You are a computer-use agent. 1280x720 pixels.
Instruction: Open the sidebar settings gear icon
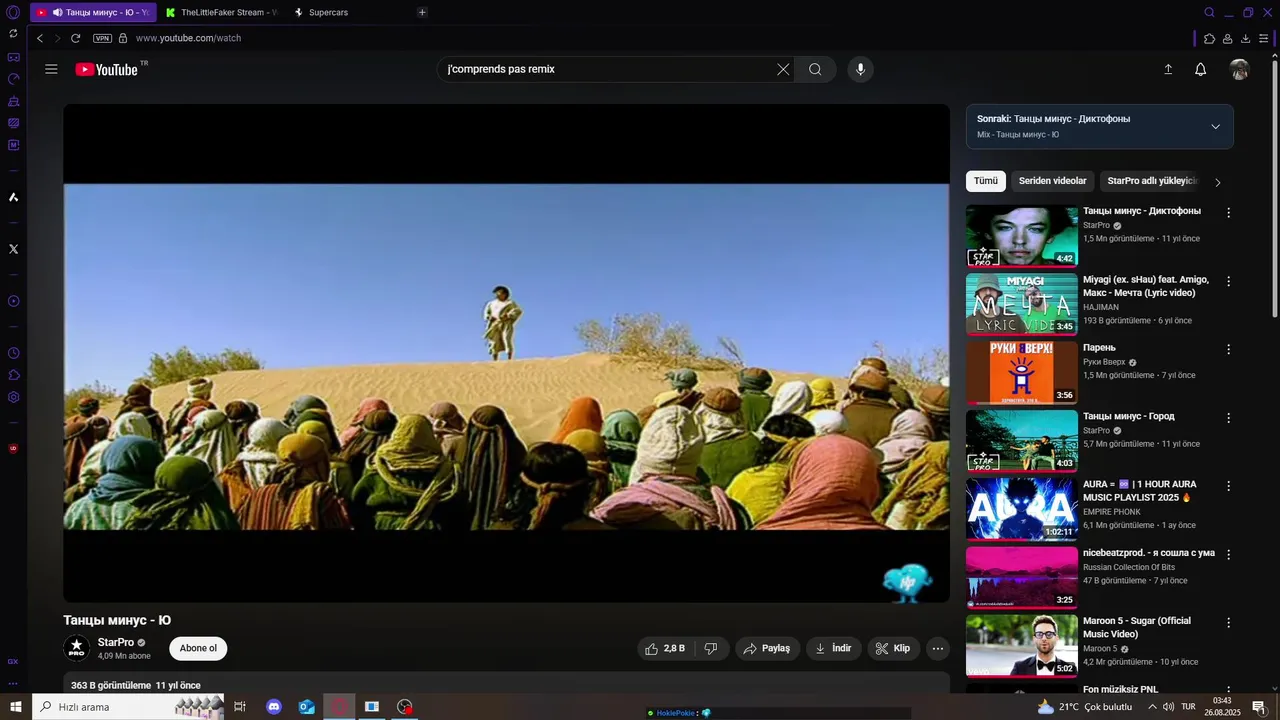[13, 397]
